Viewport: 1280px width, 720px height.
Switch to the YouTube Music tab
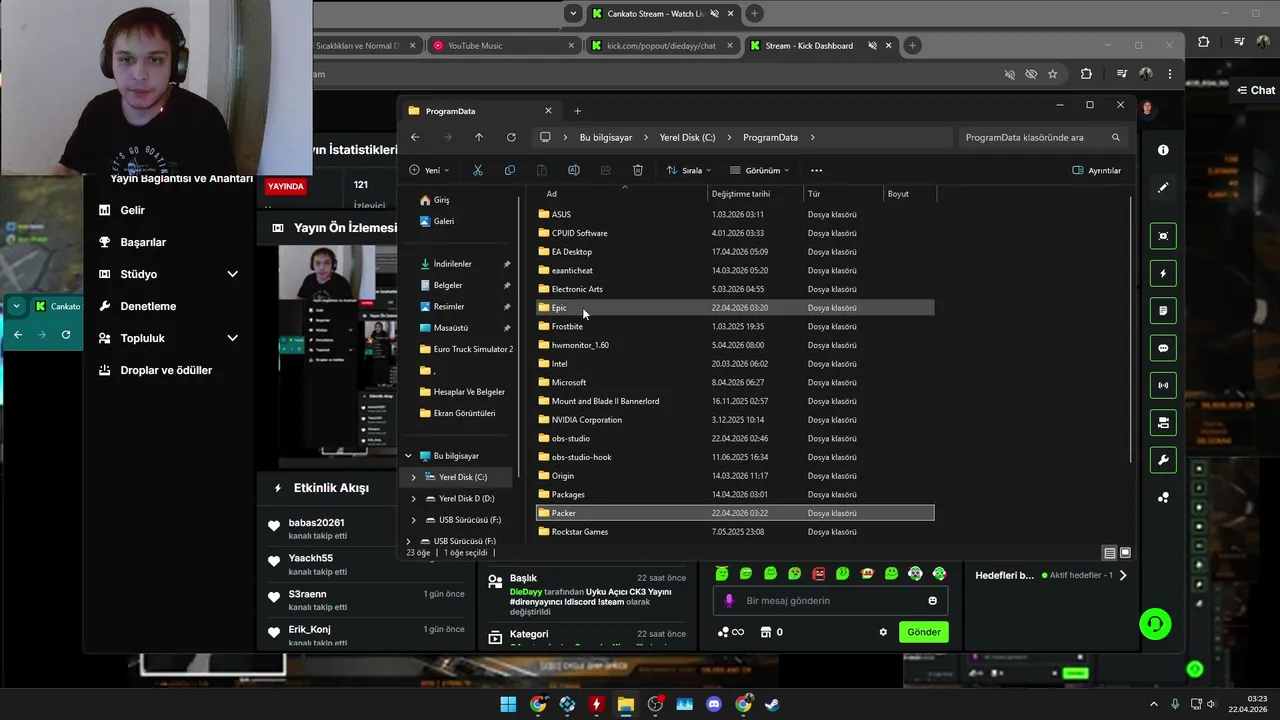click(x=504, y=45)
